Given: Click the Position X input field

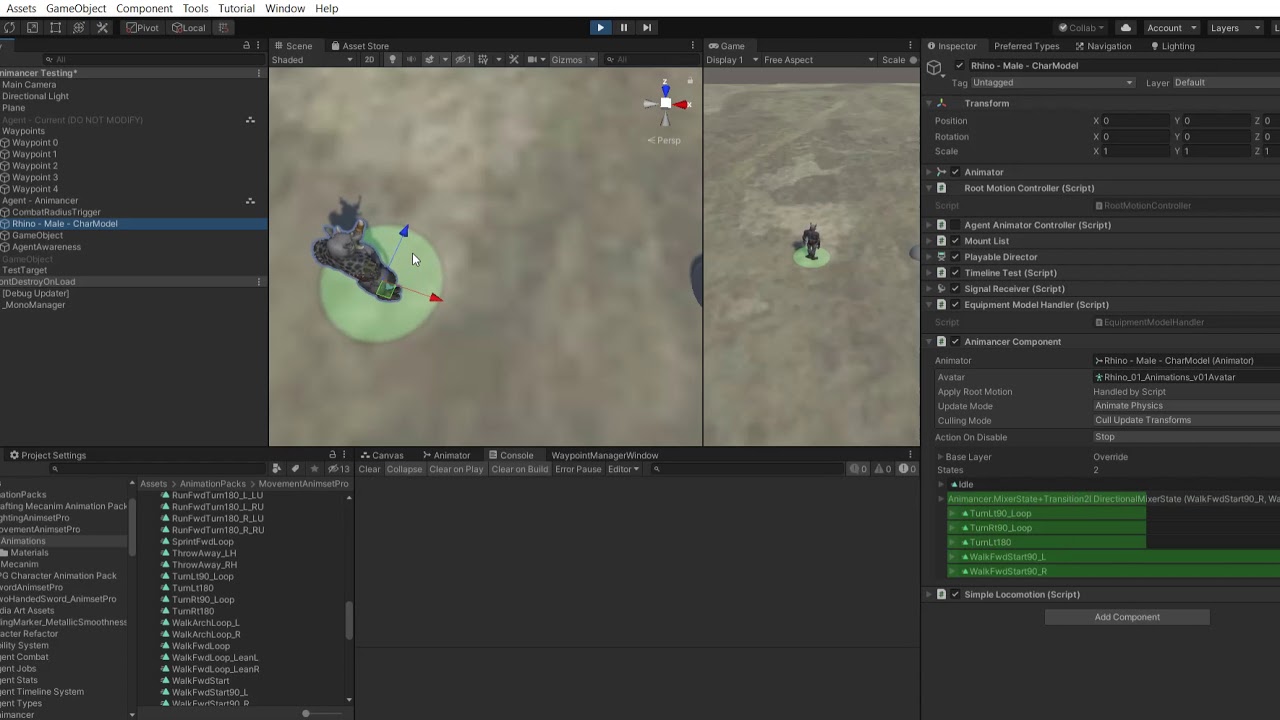Looking at the screenshot, I should click(1136, 121).
